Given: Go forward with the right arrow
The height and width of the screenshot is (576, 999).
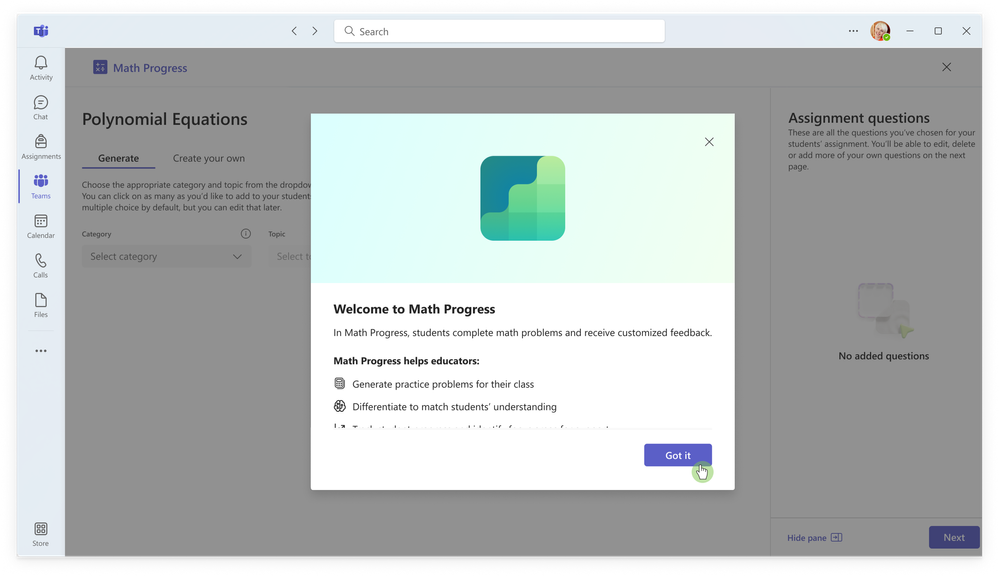Looking at the screenshot, I should (x=315, y=31).
